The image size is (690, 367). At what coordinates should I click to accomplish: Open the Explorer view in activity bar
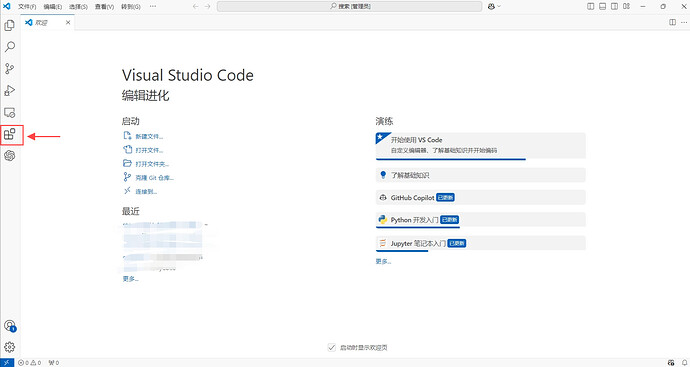coord(10,25)
